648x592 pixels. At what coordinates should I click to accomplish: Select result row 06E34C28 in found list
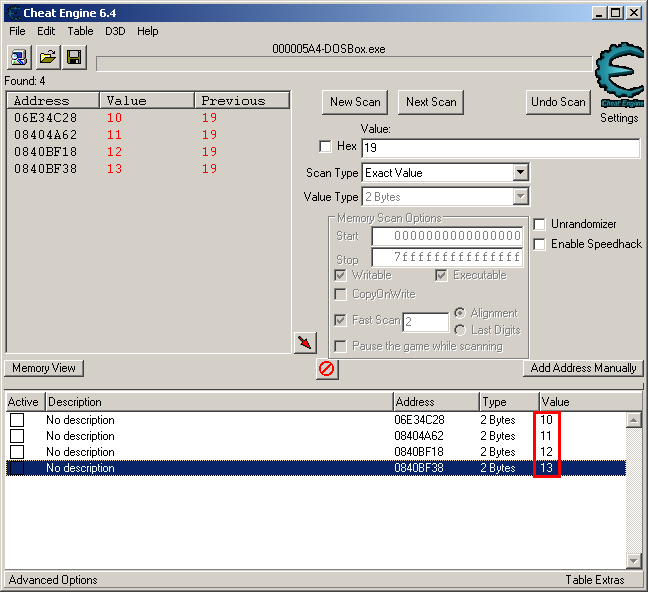click(x=149, y=118)
